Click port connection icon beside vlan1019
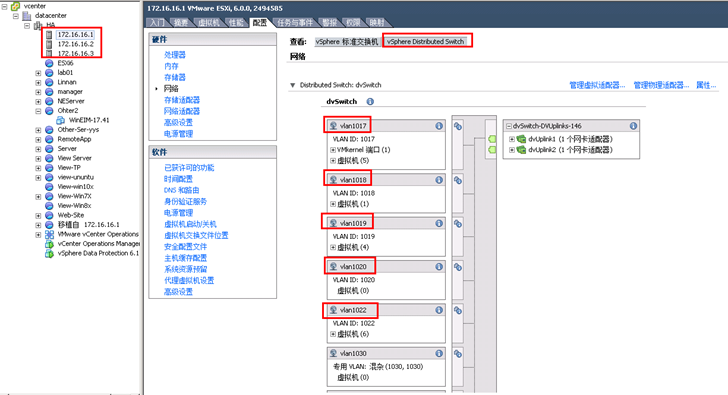728x395 pixels. [x=458, y=224]
